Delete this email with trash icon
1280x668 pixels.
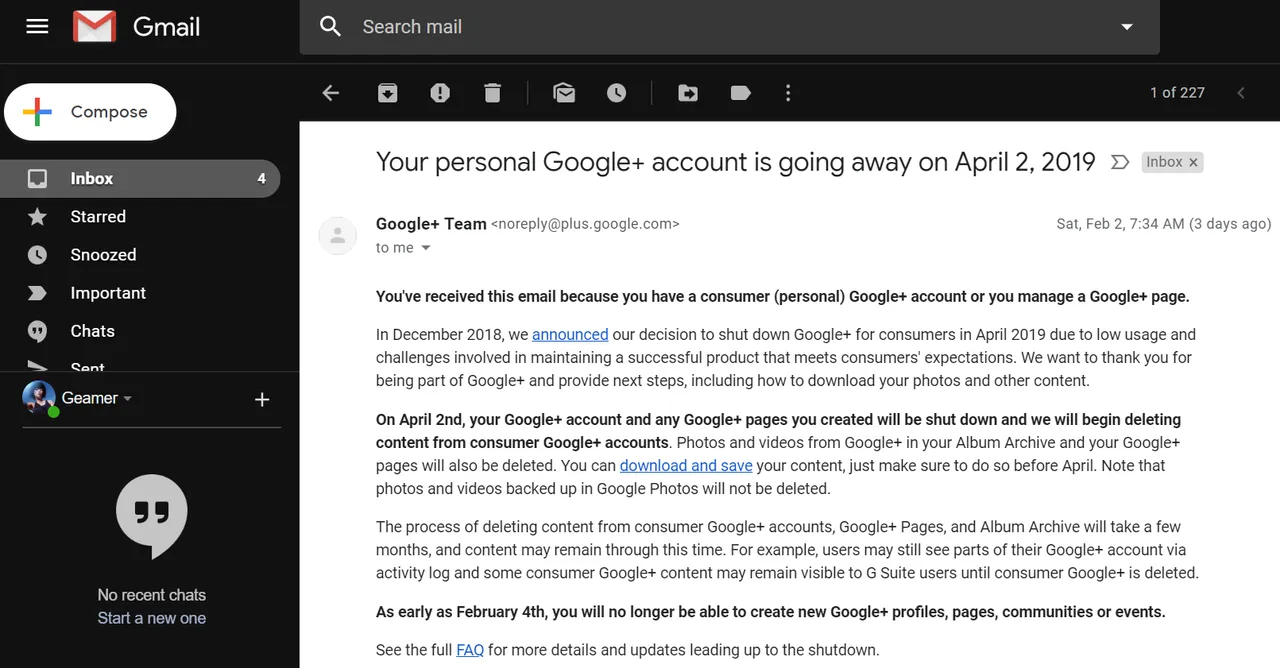[492, 93]
